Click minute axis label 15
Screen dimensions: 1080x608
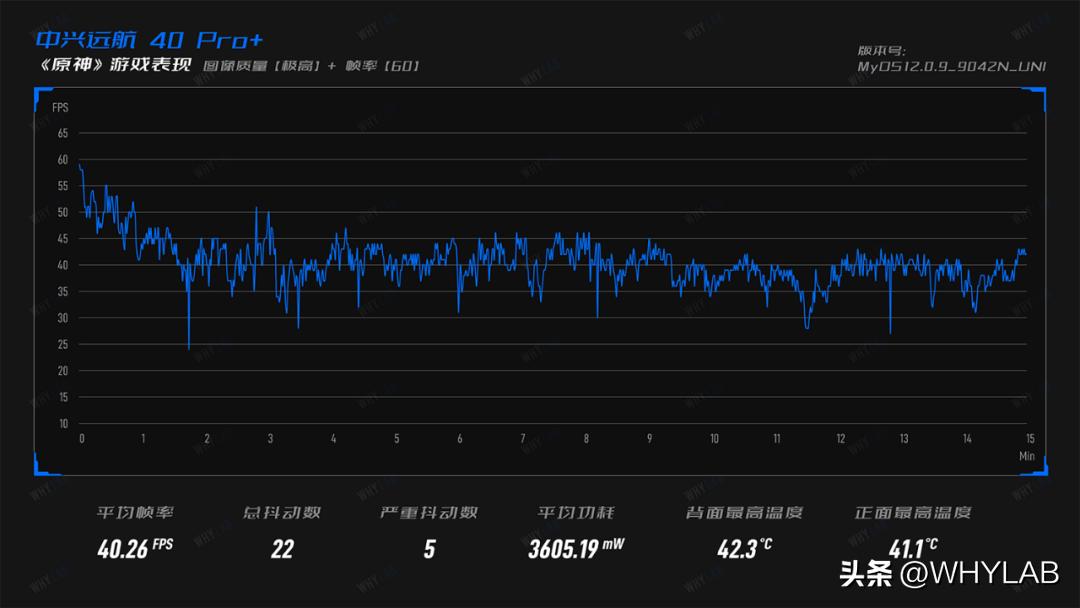pos(1030,439)
